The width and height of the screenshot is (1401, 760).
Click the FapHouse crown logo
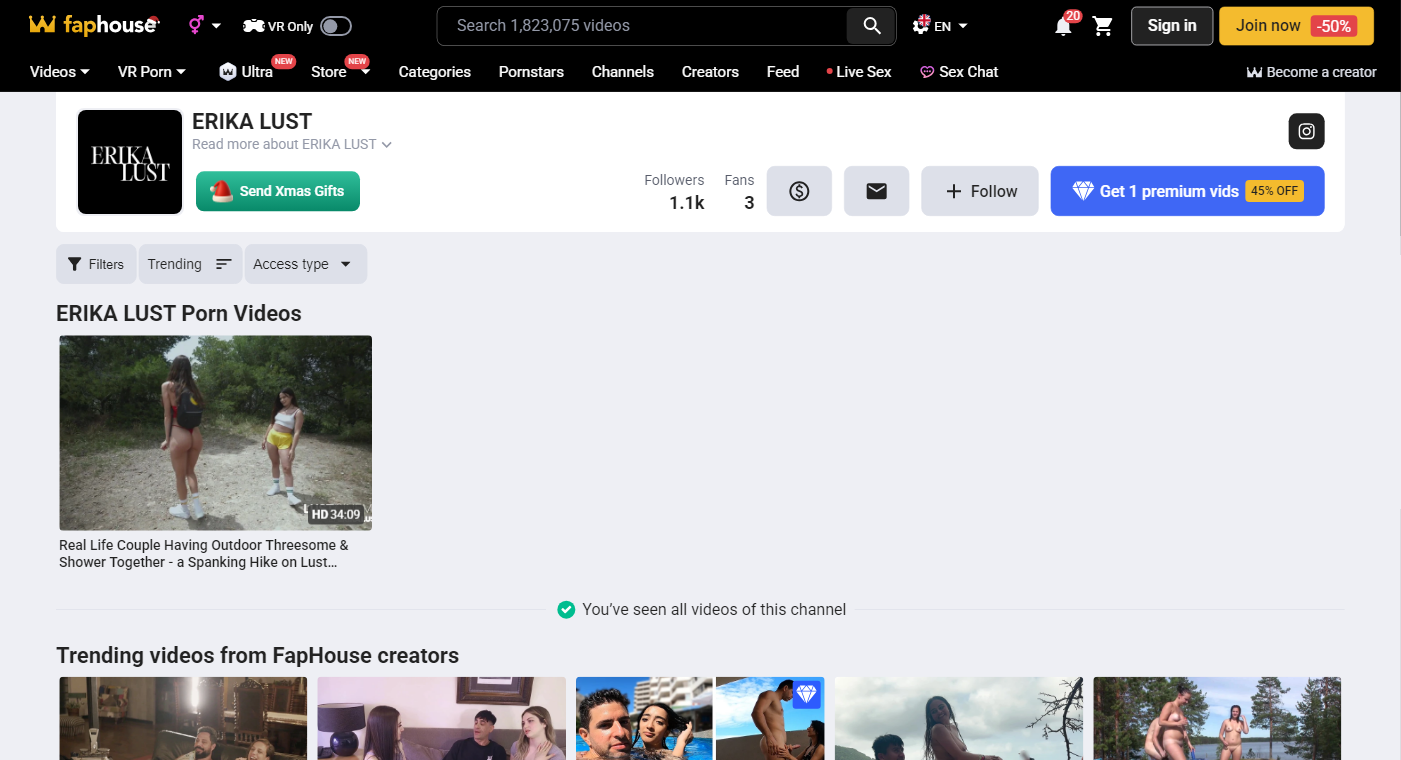coord(94,25)
